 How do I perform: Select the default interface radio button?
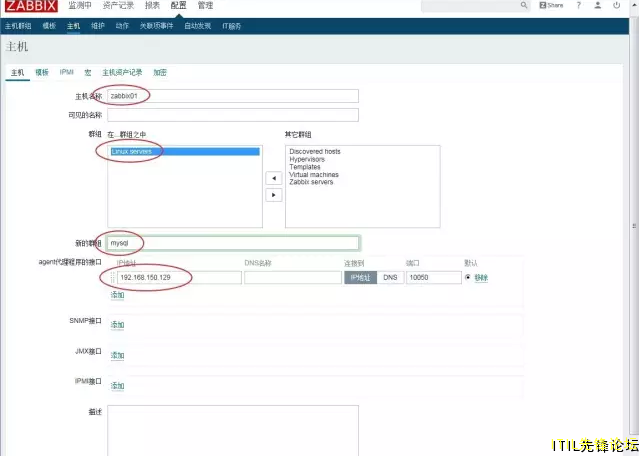click(x=467, y=277)
